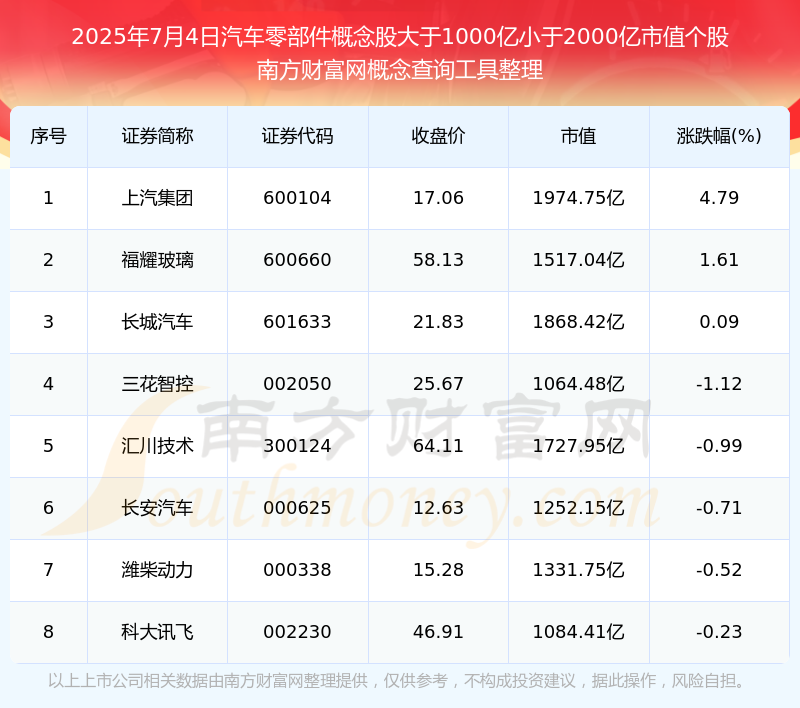The height and width of the screenshot is (708, 800).
Task: Select stock name 福耀玻璃
Action: [157, 260]
